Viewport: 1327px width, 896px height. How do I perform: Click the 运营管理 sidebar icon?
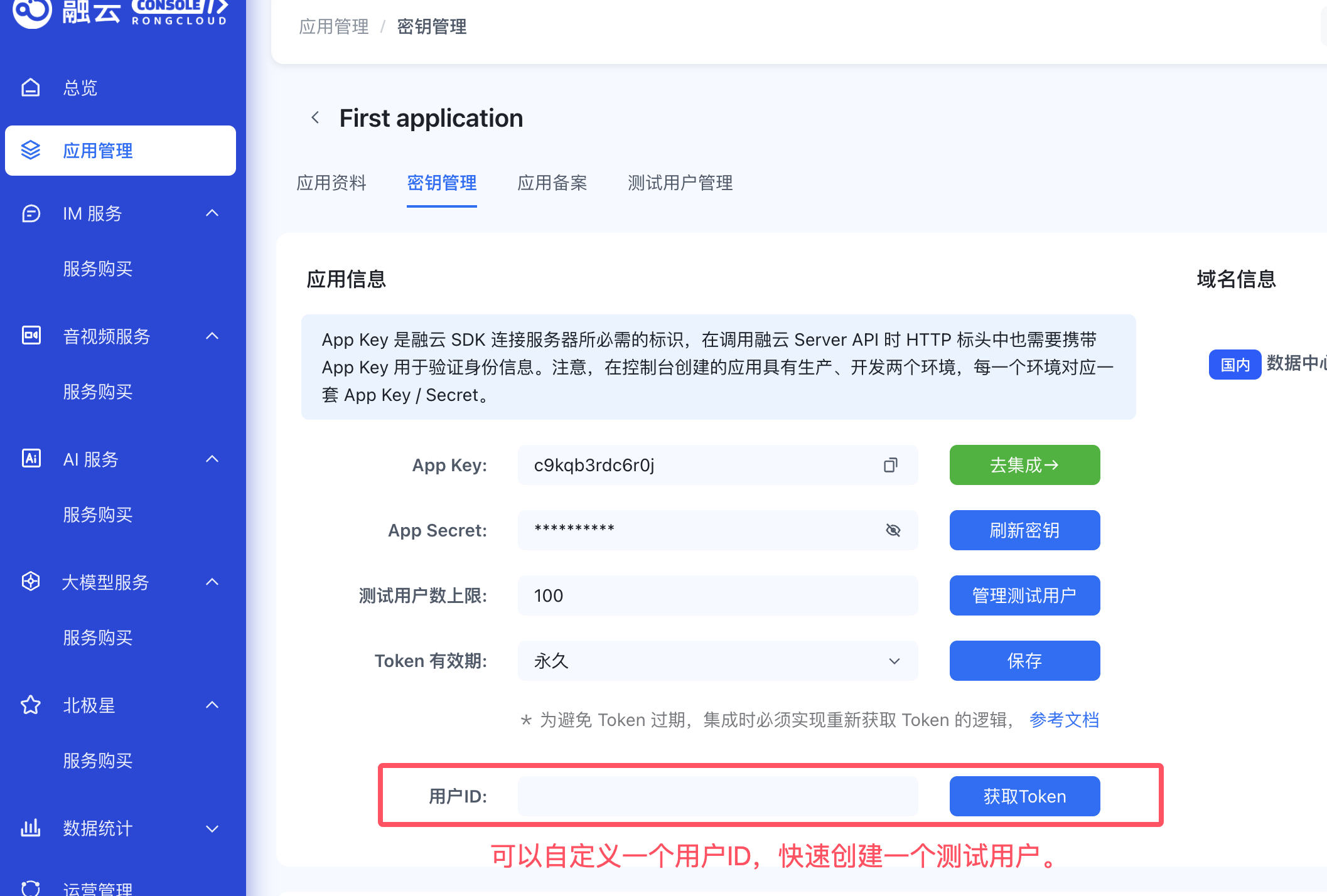click(31, 887)
